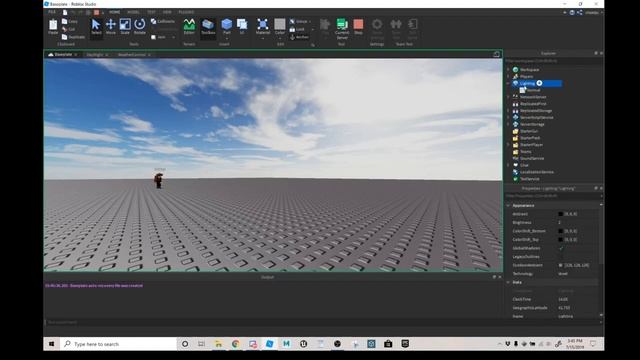
Task: Open the Part dropdown arrow
Action: (x=227, y=38)
